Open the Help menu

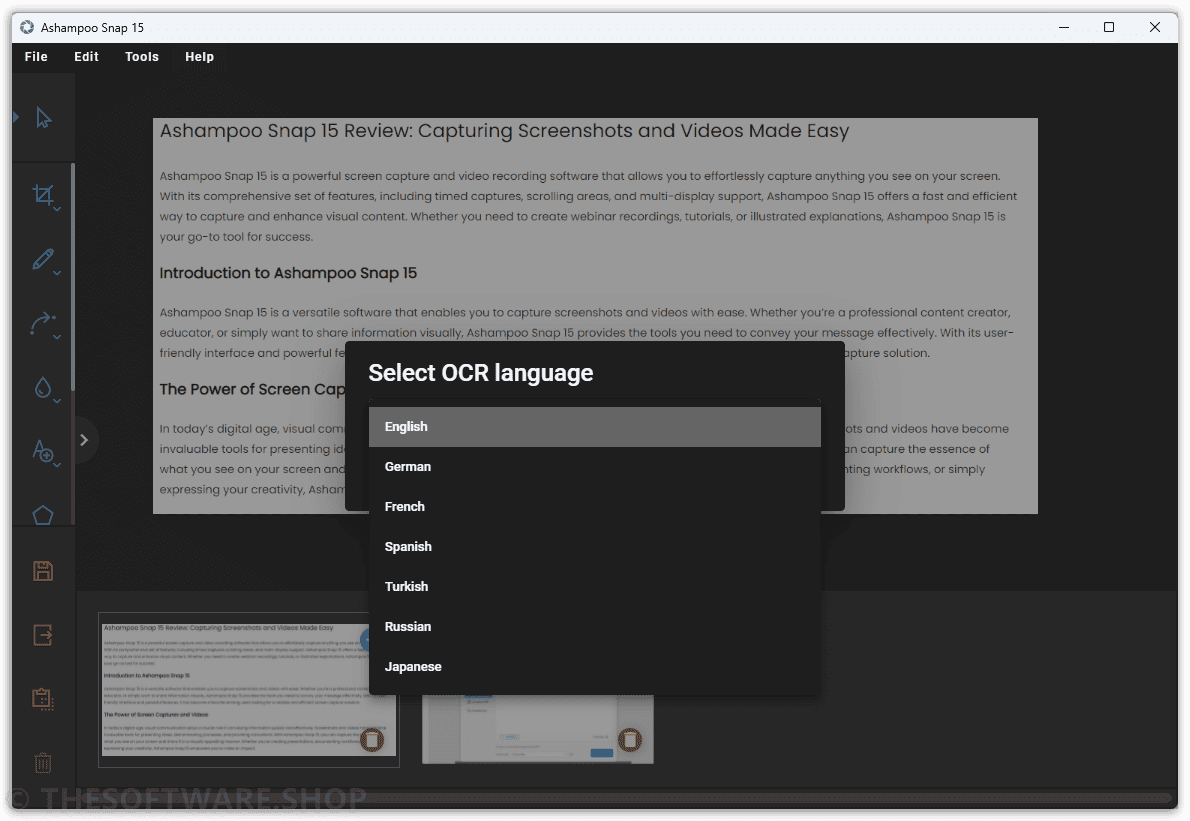[x=200, y=57]
